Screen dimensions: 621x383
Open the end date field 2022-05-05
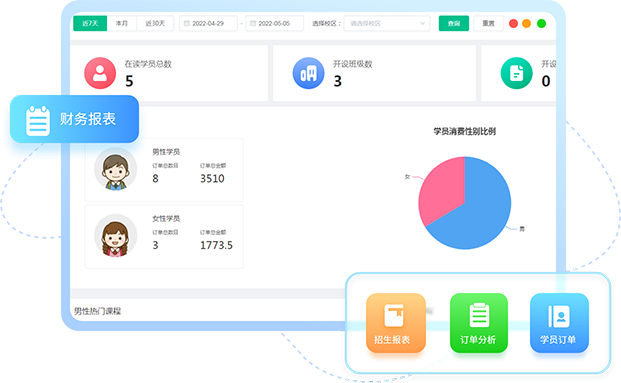pos(274,23)
